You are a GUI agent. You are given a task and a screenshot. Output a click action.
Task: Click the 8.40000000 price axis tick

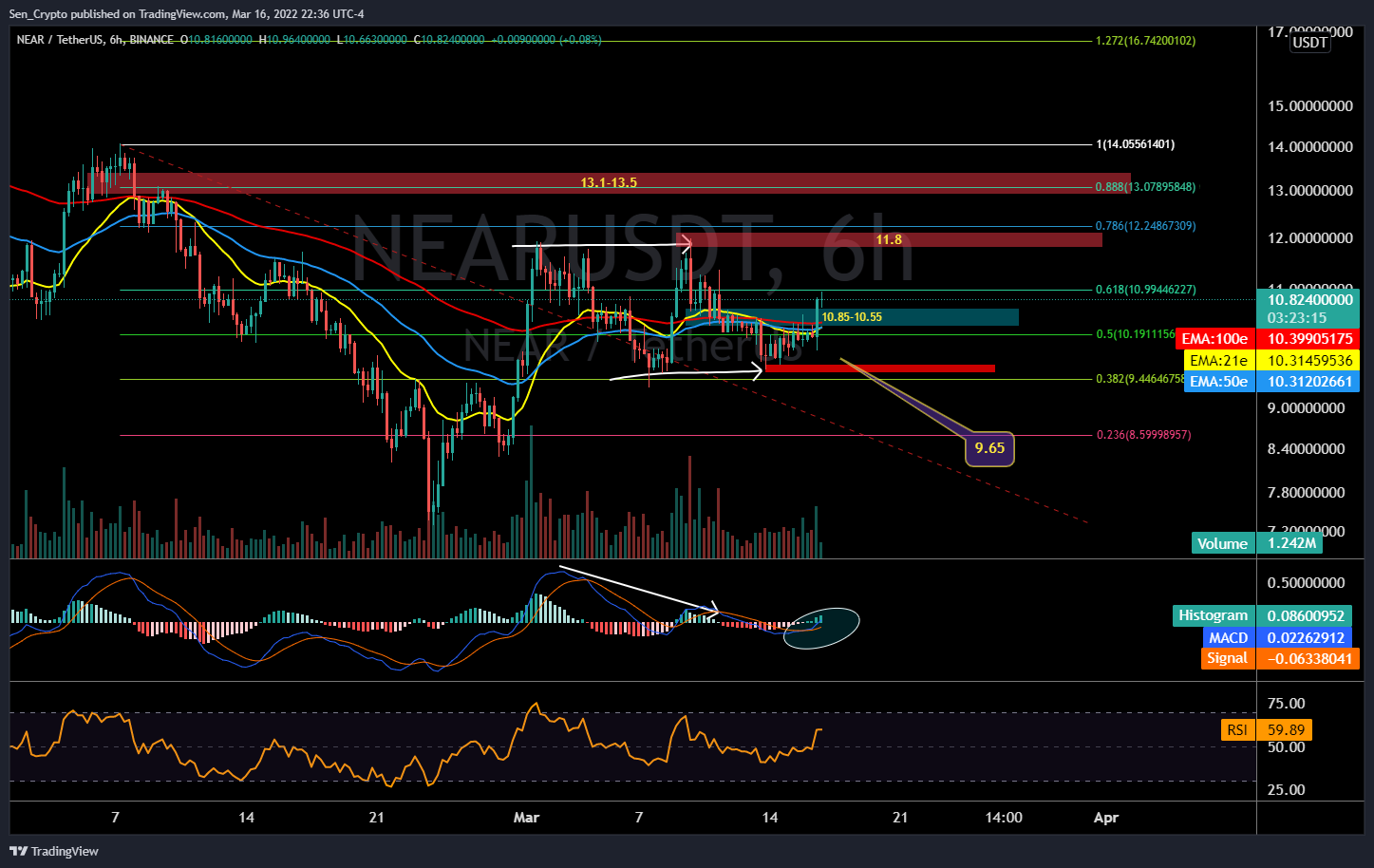pyautogui.click(x=1307, y=449)
